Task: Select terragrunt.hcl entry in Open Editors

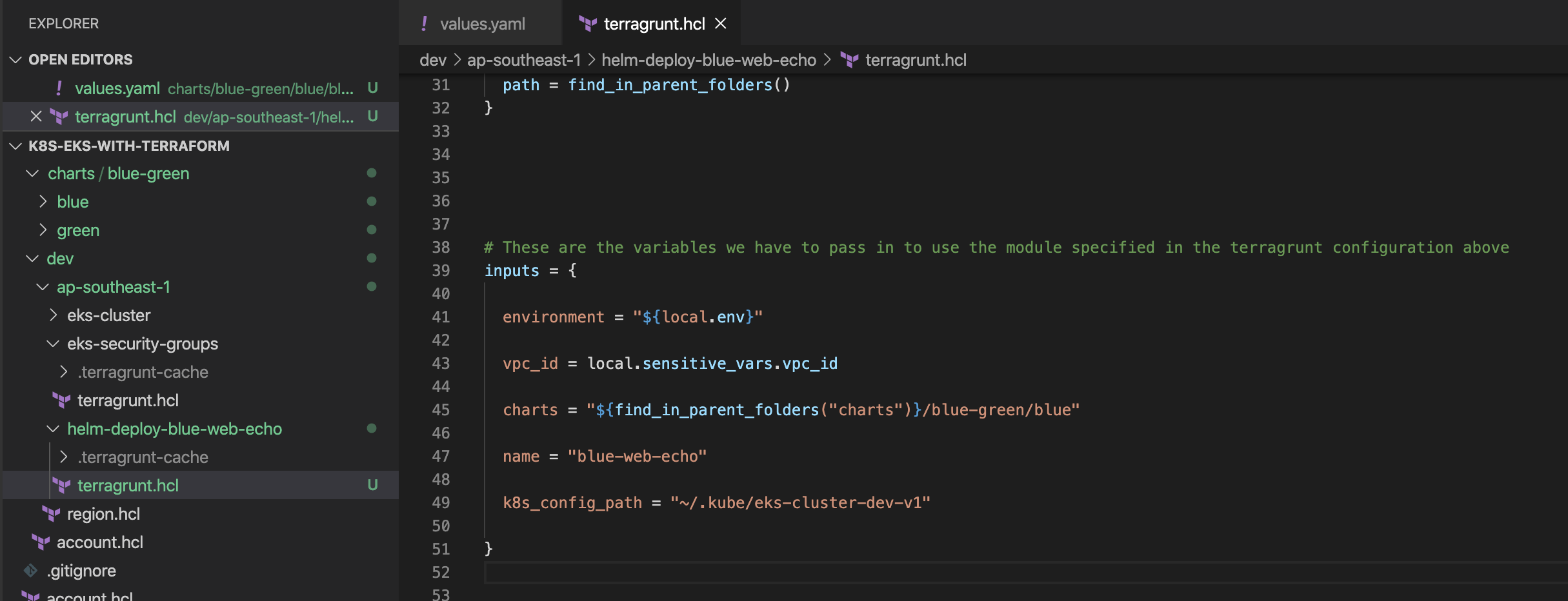Action: (x=201, y=117)
